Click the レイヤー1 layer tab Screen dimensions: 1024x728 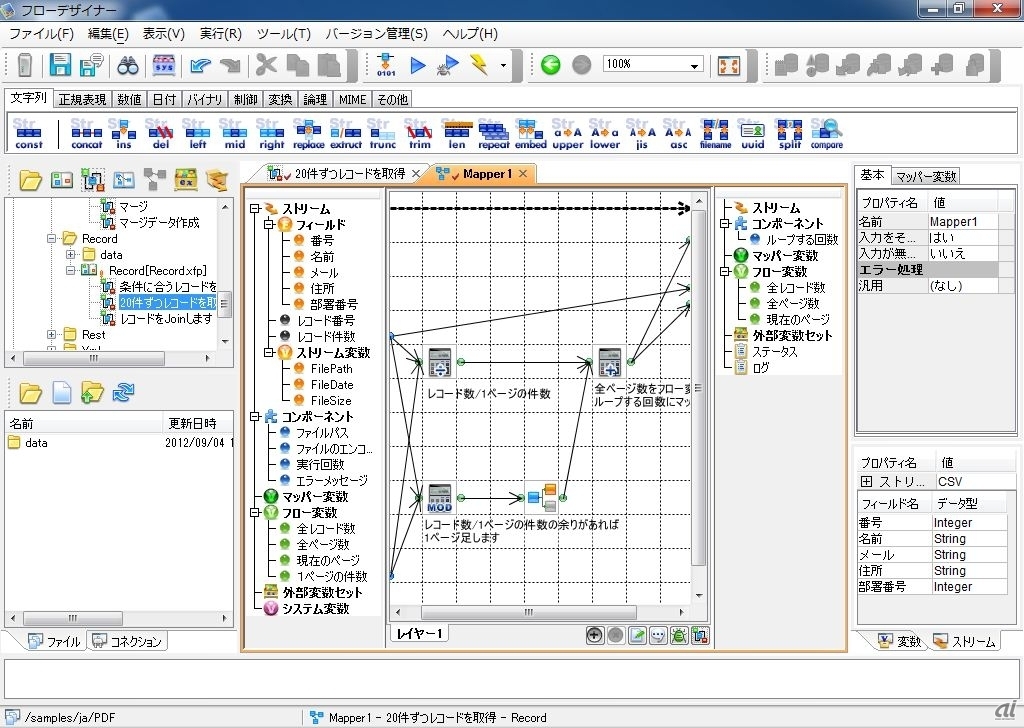click(x=418, y=633)
